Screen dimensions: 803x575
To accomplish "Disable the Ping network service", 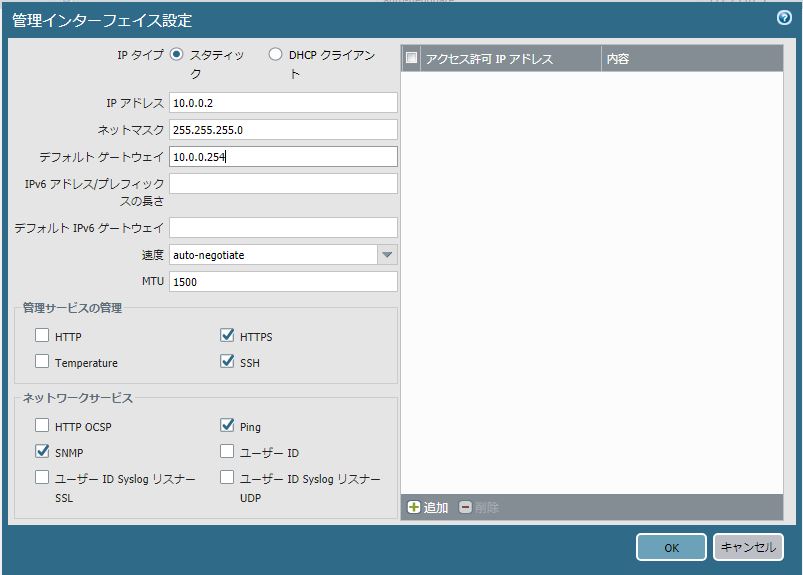I will [227, 426].
